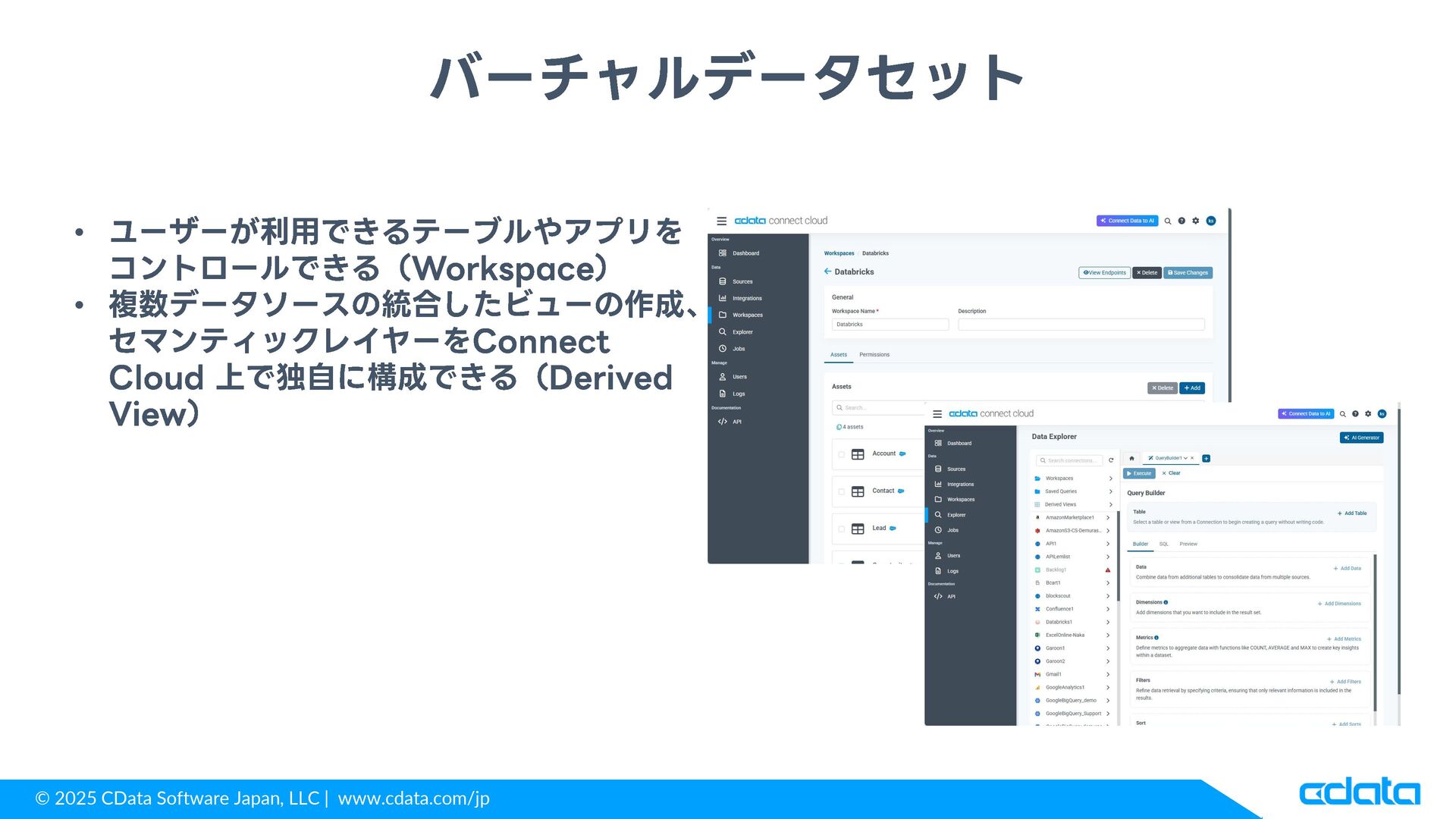Click the info icon next to Dimensions
Image resolution: width=1456 pixels, height=819 pixels.
[x=1166, y=602]
